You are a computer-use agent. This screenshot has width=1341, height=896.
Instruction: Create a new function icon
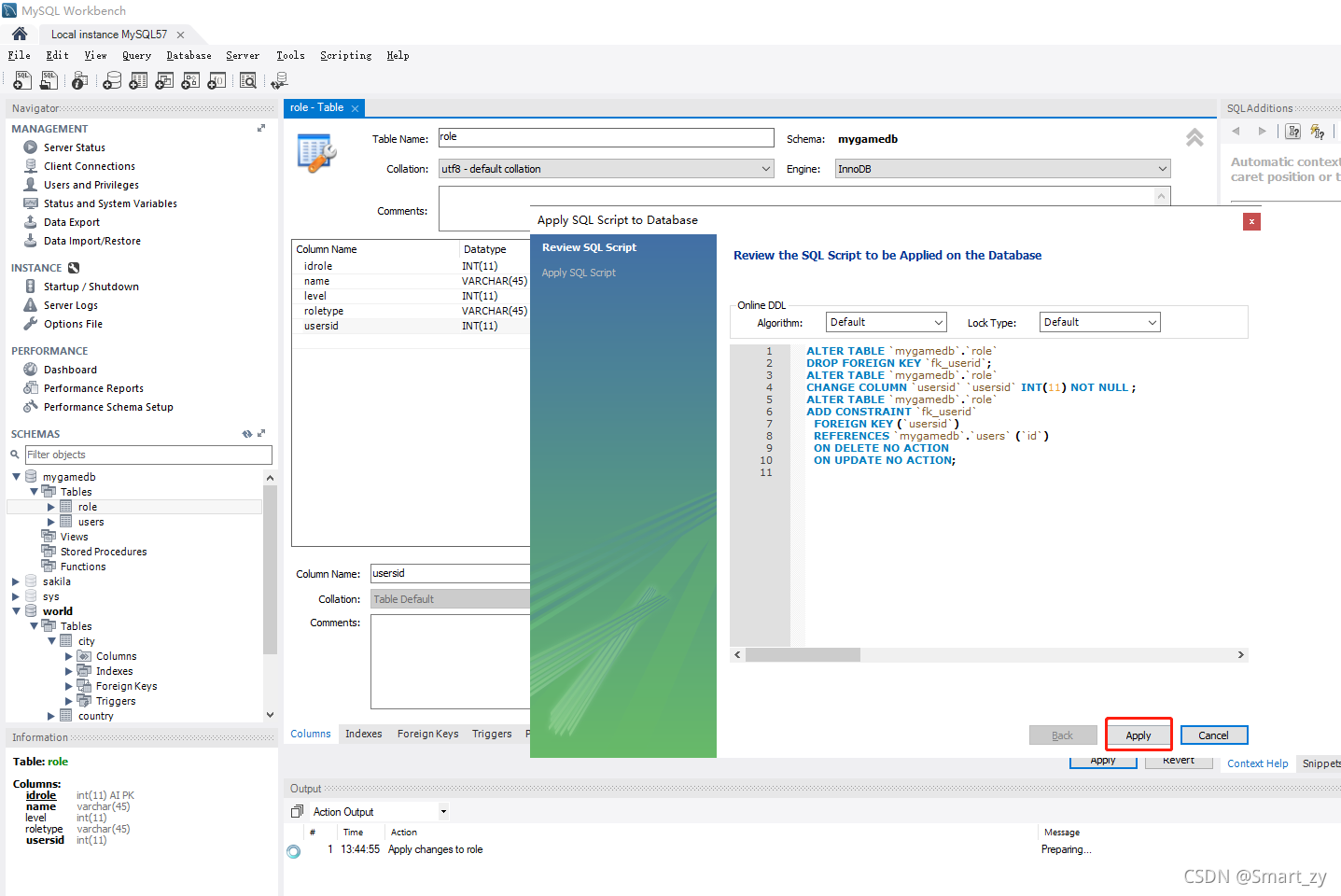tap(217, 81)
